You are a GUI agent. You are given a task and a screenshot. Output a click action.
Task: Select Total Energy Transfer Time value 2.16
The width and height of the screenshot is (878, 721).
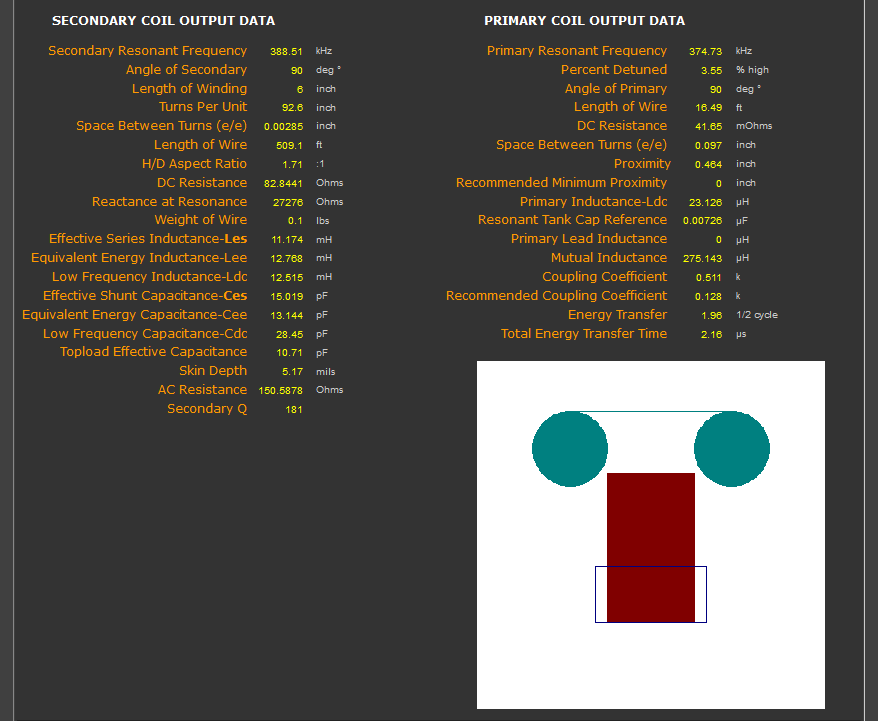coord(712,335)
